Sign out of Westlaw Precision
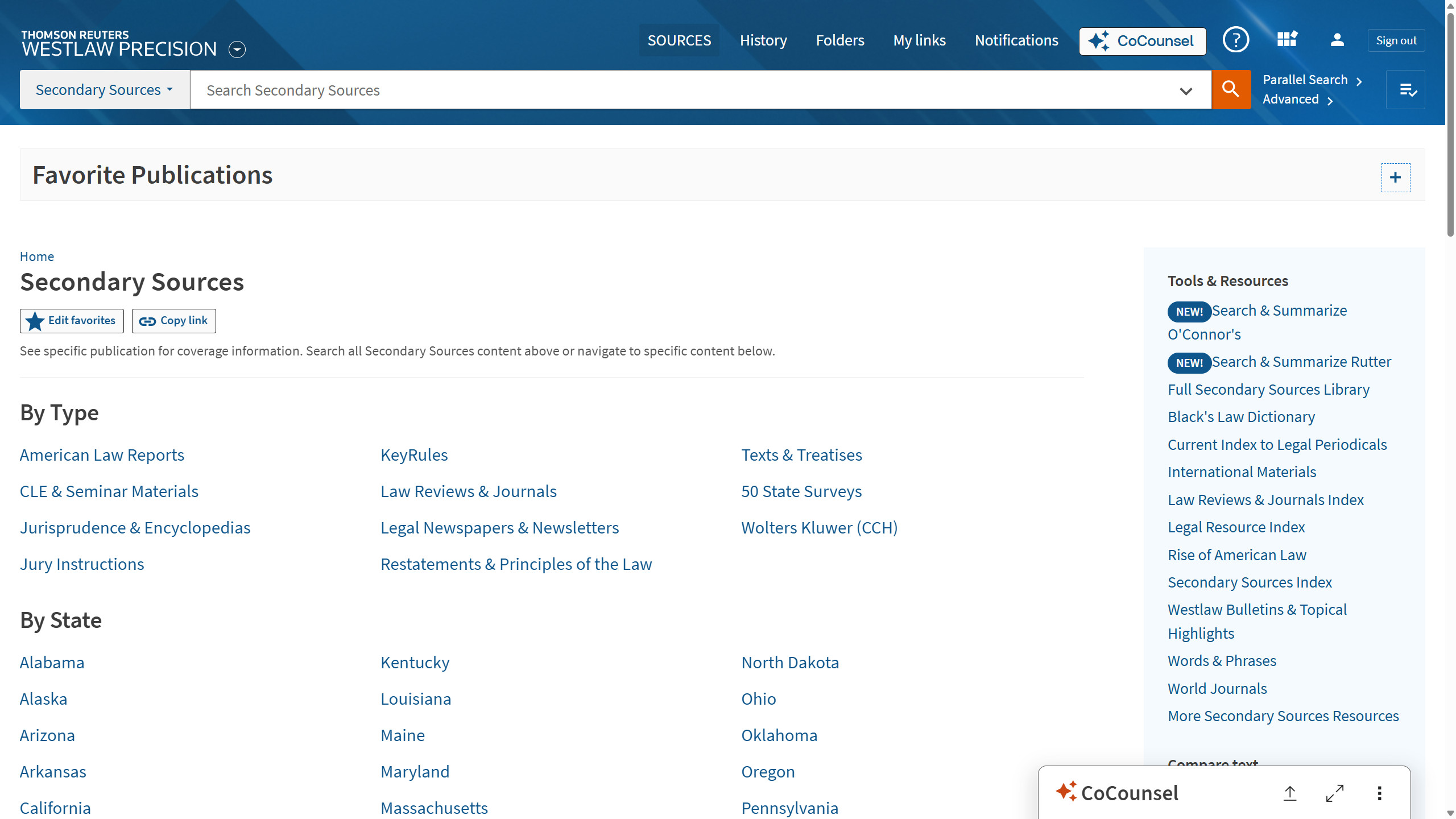 tap(1396, 40)
